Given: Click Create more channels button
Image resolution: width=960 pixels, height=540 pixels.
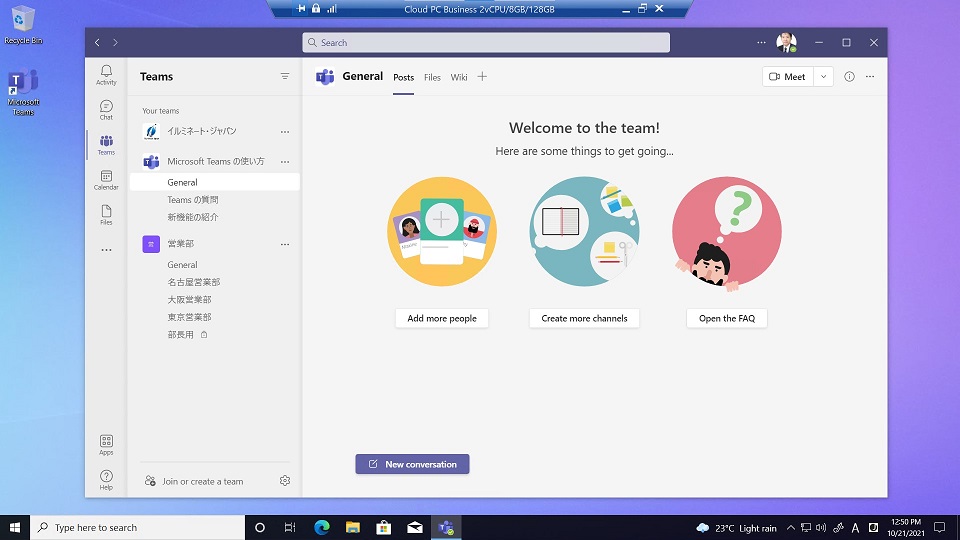Looking at the screenshot, I should tap(584, 318).
